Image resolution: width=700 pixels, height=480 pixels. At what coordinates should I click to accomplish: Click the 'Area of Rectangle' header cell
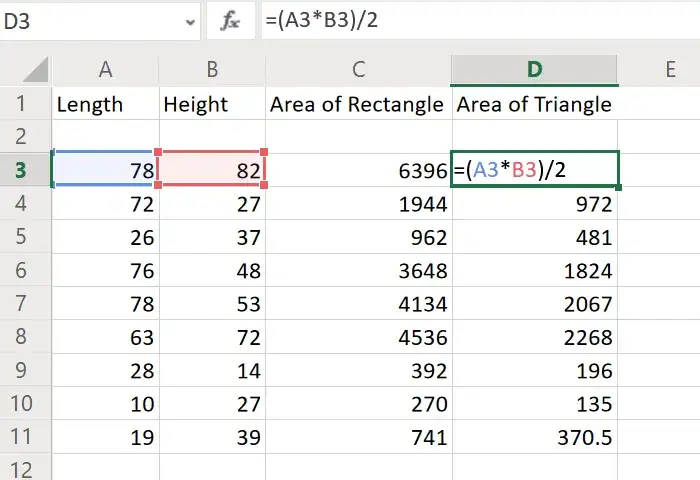pos(357,104)
